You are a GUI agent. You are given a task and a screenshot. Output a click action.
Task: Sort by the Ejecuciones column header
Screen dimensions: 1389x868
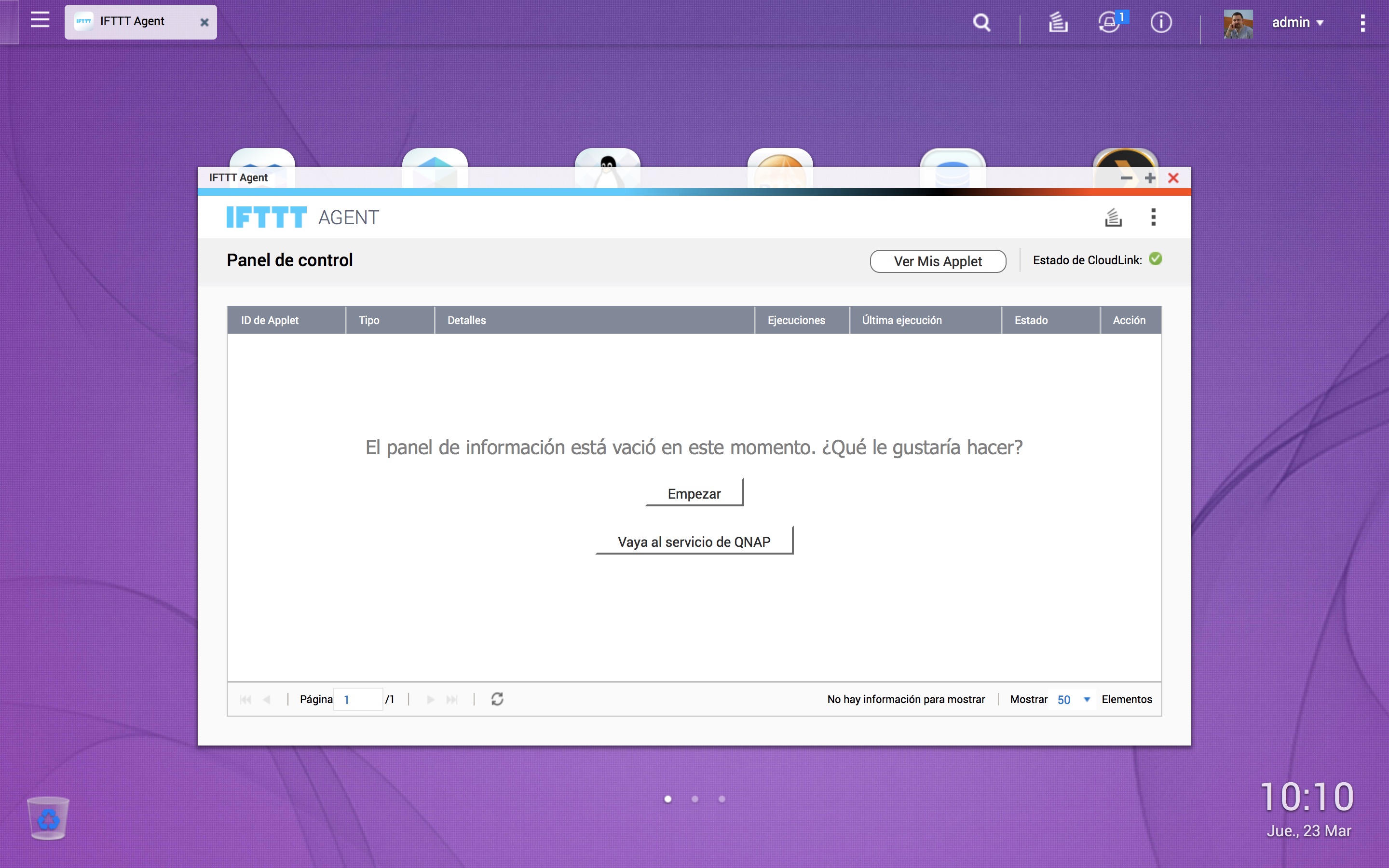click(796, 320)
